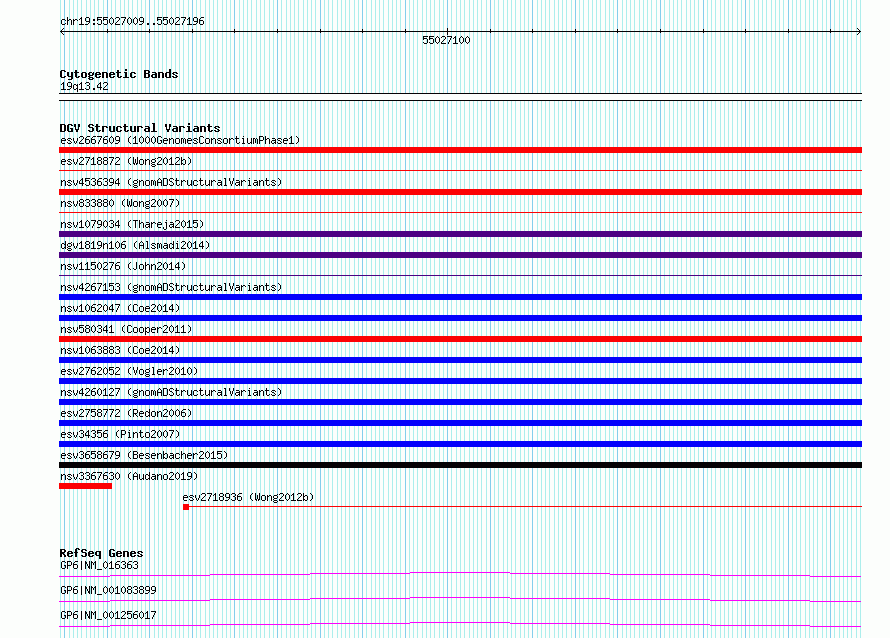Image resolution: width=890 pixels, height=638 pixels.
Task: Click the right arrow of the ruler
Action: [859, 32]
